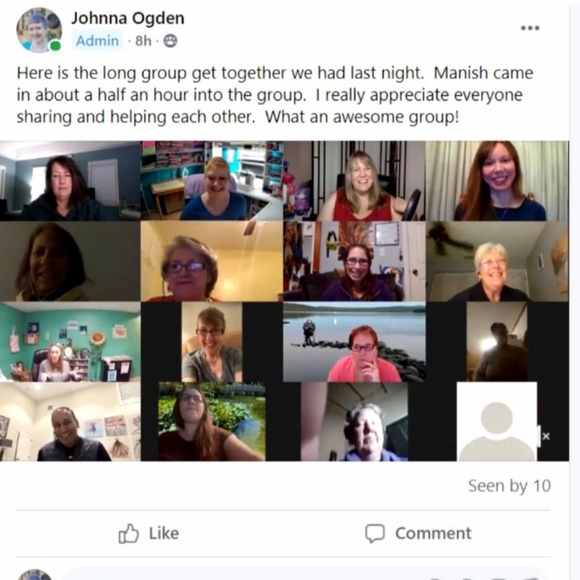Screen dimensions: 580x580
Task: Click the green online status dot
Action: (x=55, y=46)
